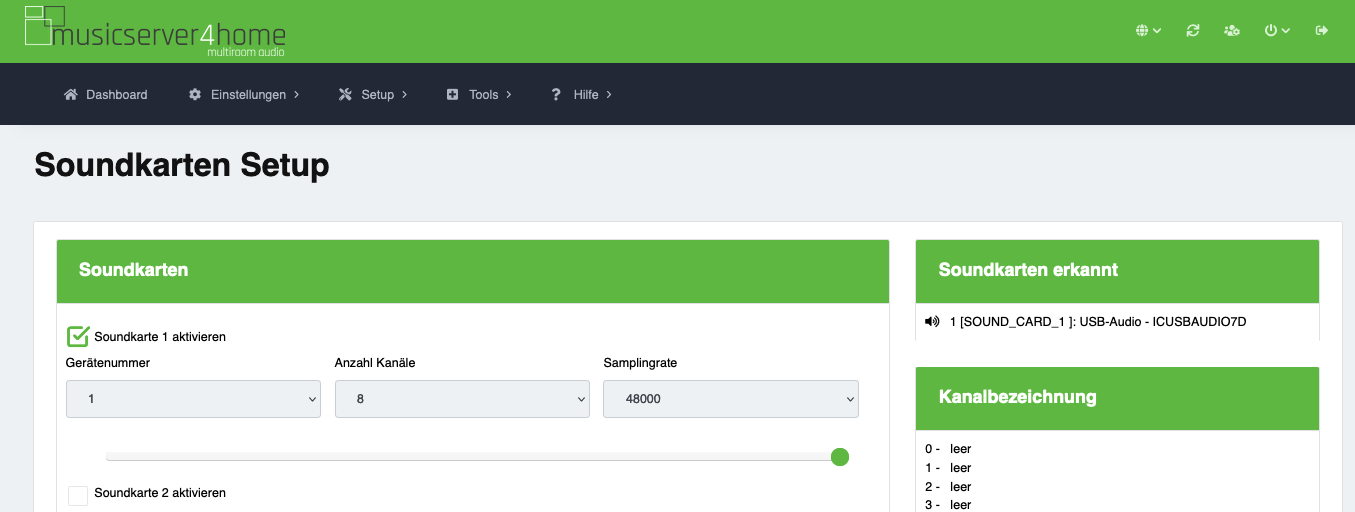Click the Einstellungen gear icon
Viewport: 1355px width, 512px height.
tap(195, 94)
